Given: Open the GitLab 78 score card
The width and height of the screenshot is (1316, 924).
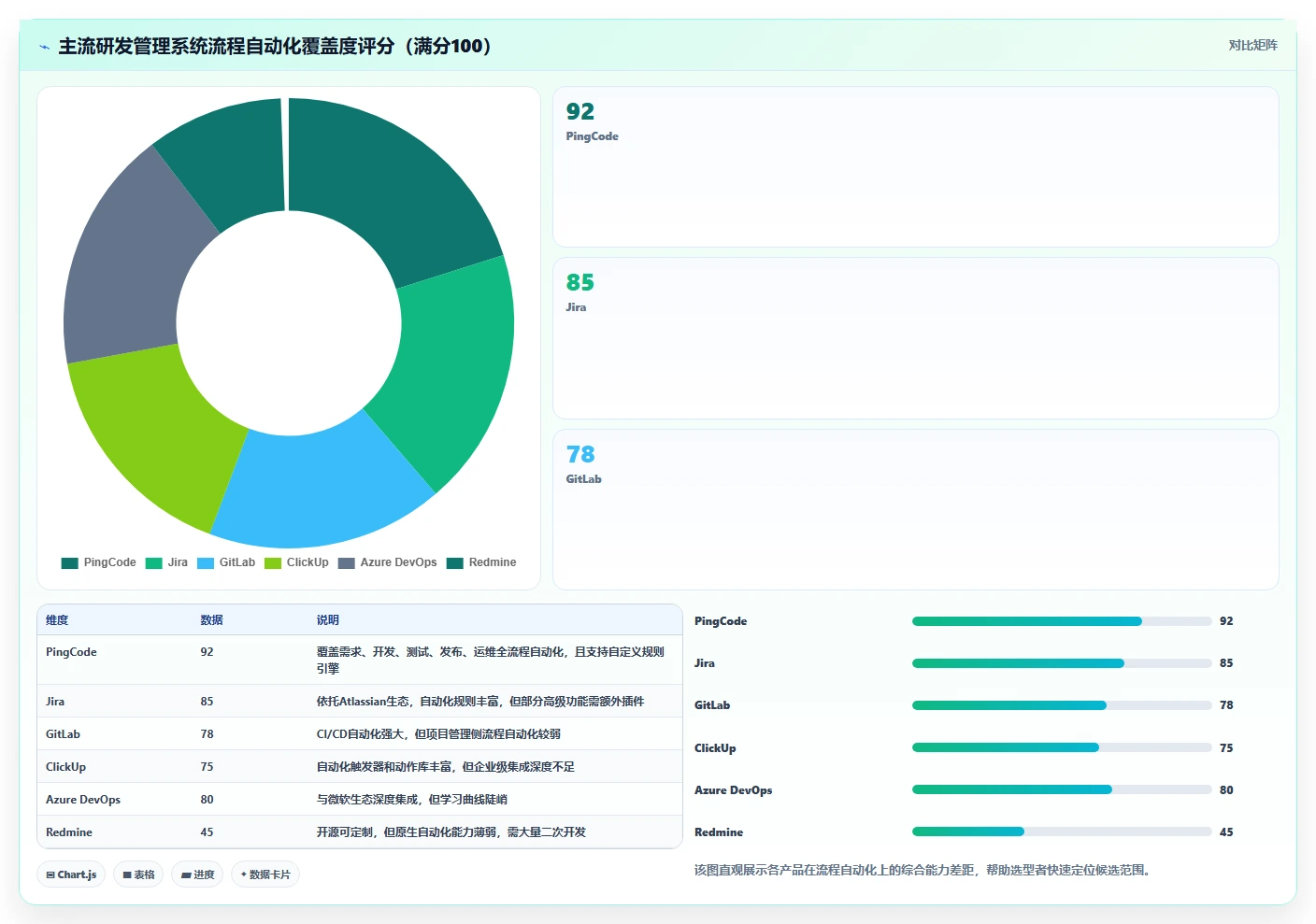Looking at the screenshot, I should pos(916,509).
